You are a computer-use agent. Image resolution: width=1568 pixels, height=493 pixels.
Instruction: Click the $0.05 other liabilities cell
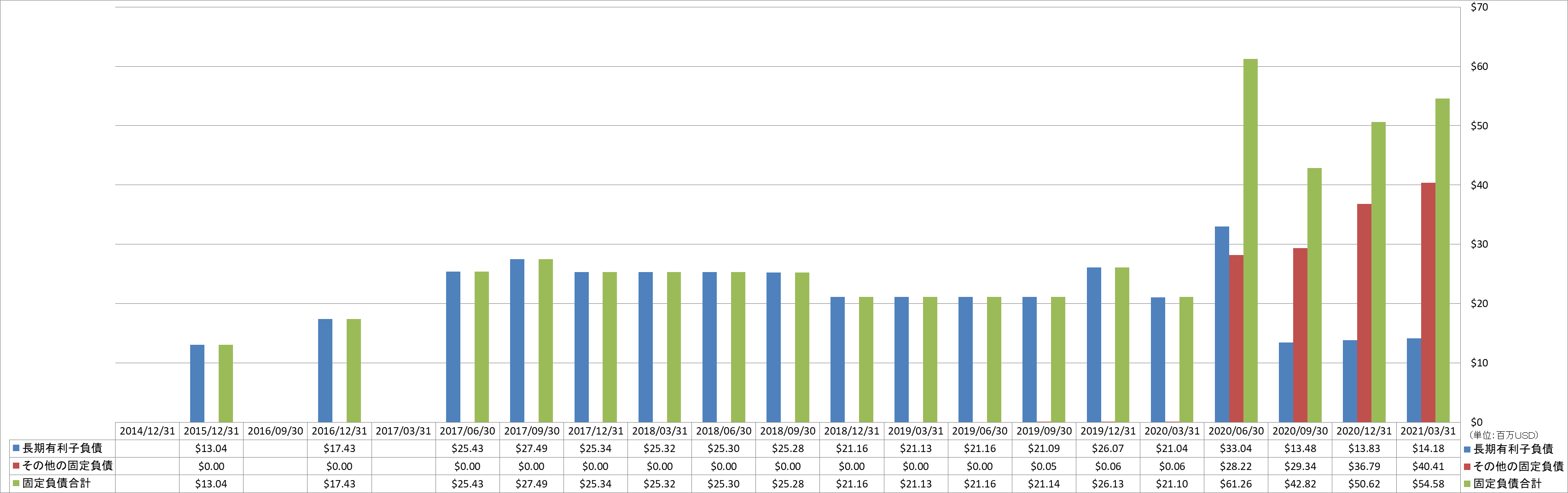coord(1044,466)
